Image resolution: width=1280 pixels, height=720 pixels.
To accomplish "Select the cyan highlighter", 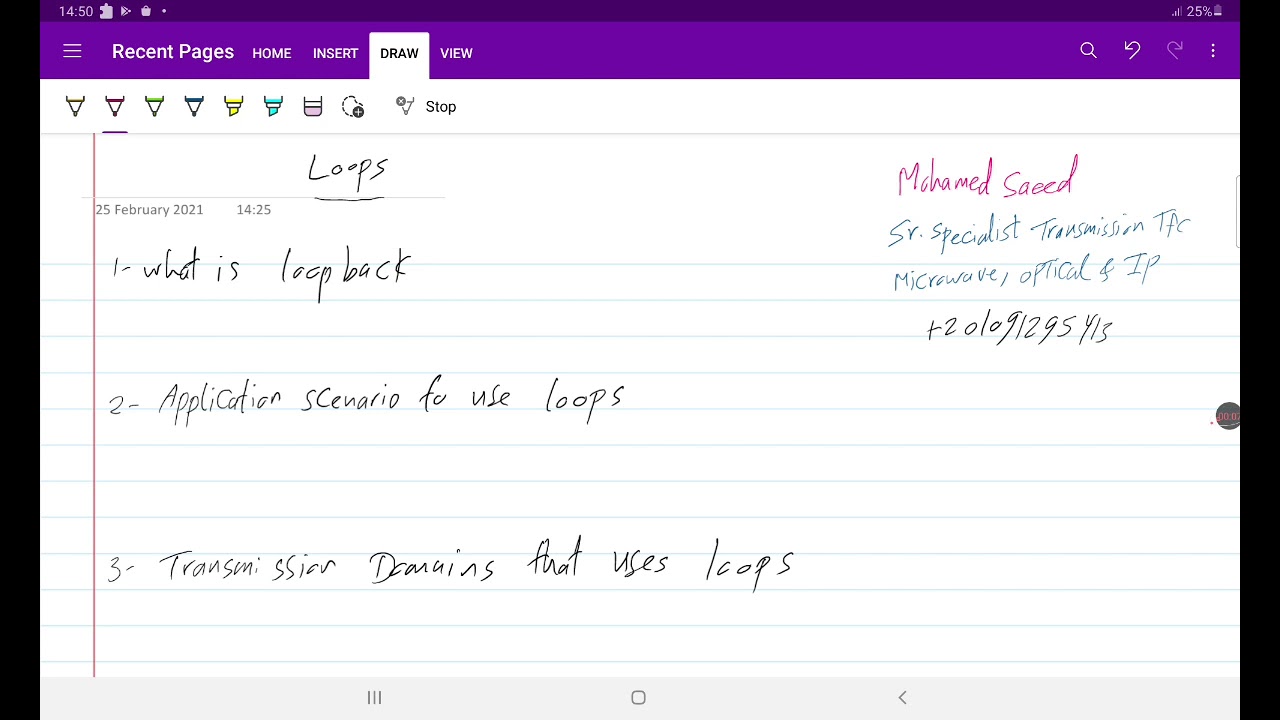I will point(273,106).
